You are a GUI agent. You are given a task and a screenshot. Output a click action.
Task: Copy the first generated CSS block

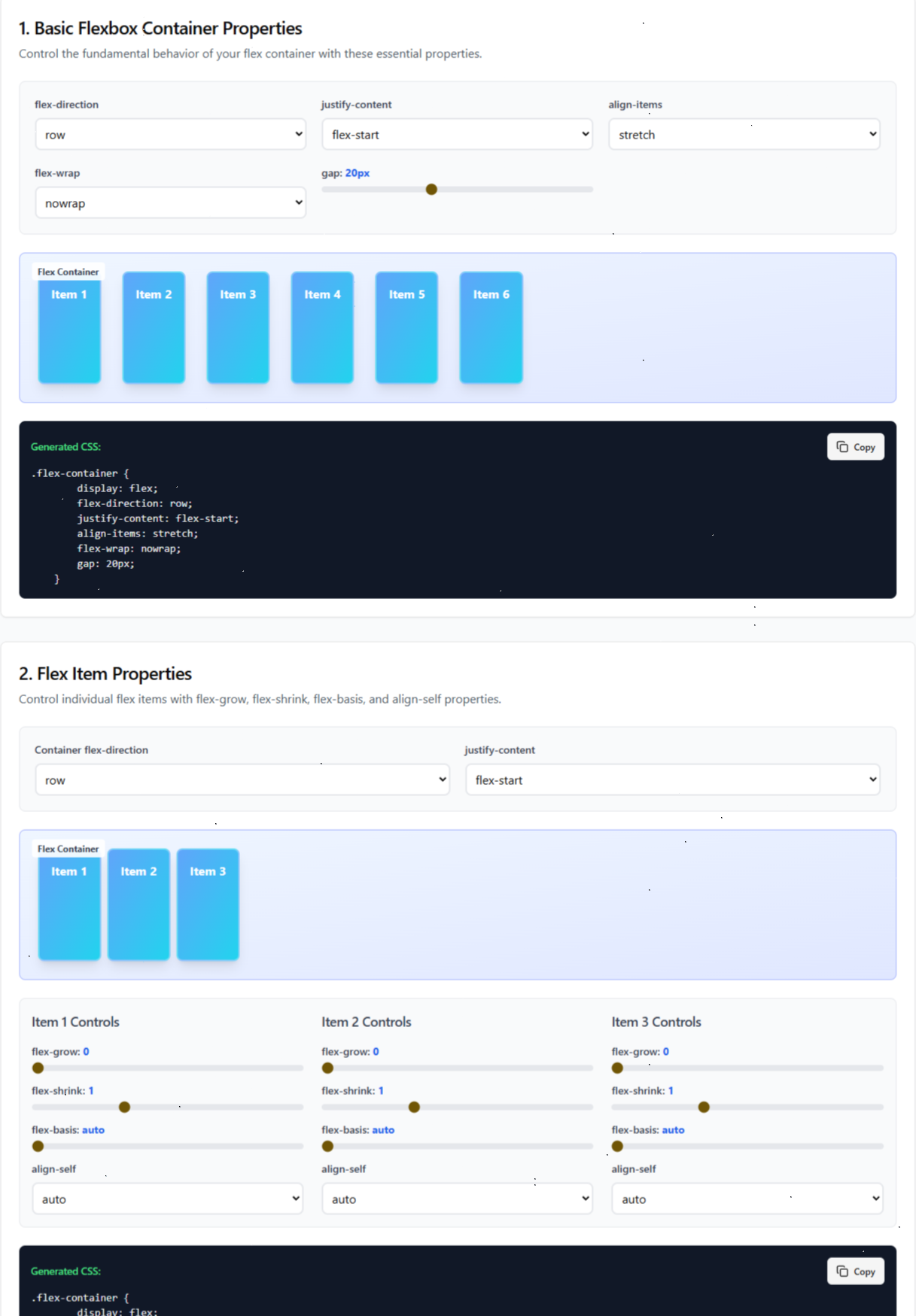855,447
